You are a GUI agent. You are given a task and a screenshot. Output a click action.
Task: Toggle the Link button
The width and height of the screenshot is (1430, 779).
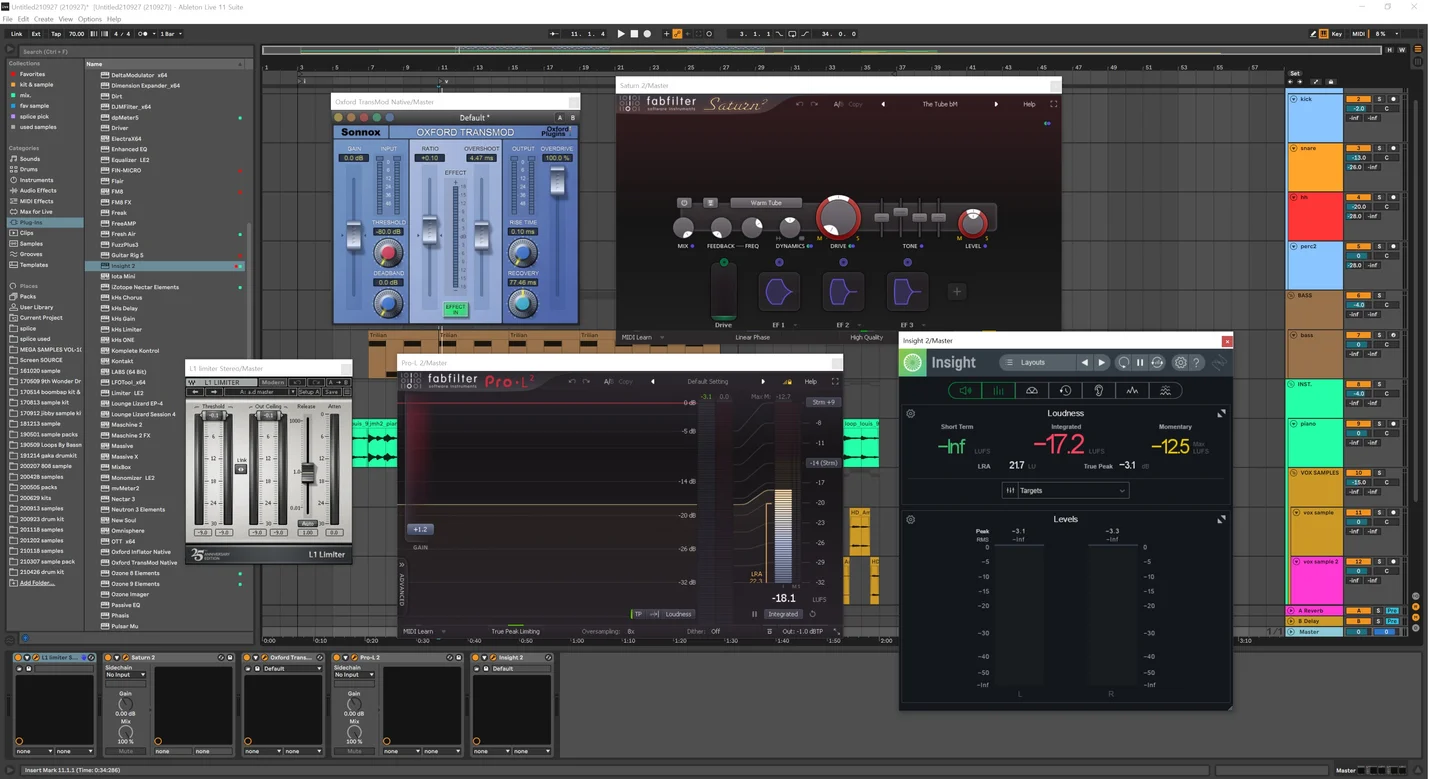click(x=17, y=34)
